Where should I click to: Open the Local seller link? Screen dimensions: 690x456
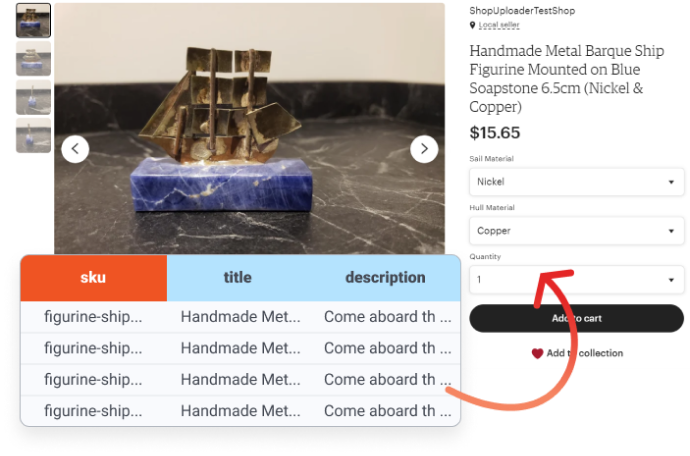click(x=499, y=25)
